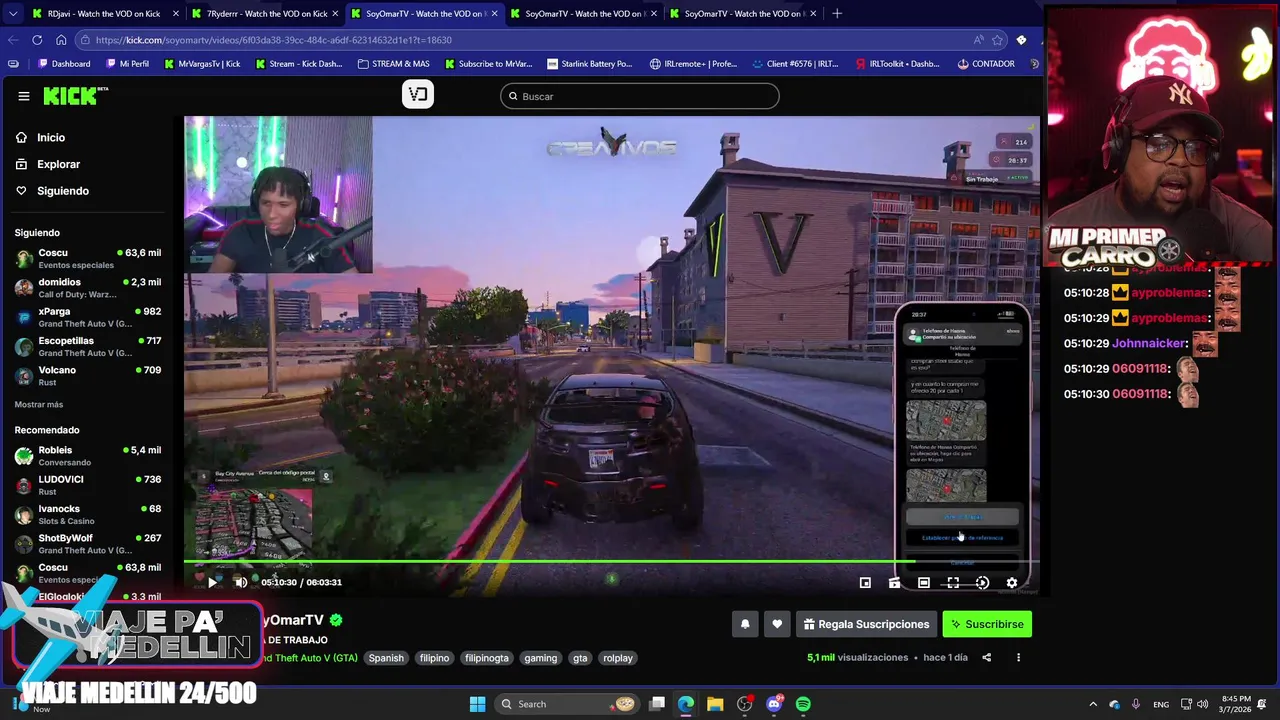The height and width of the screenshot is (720, 1280).
Task: Open Escopetillas channel in the sidebar
Action: [88, 346]
